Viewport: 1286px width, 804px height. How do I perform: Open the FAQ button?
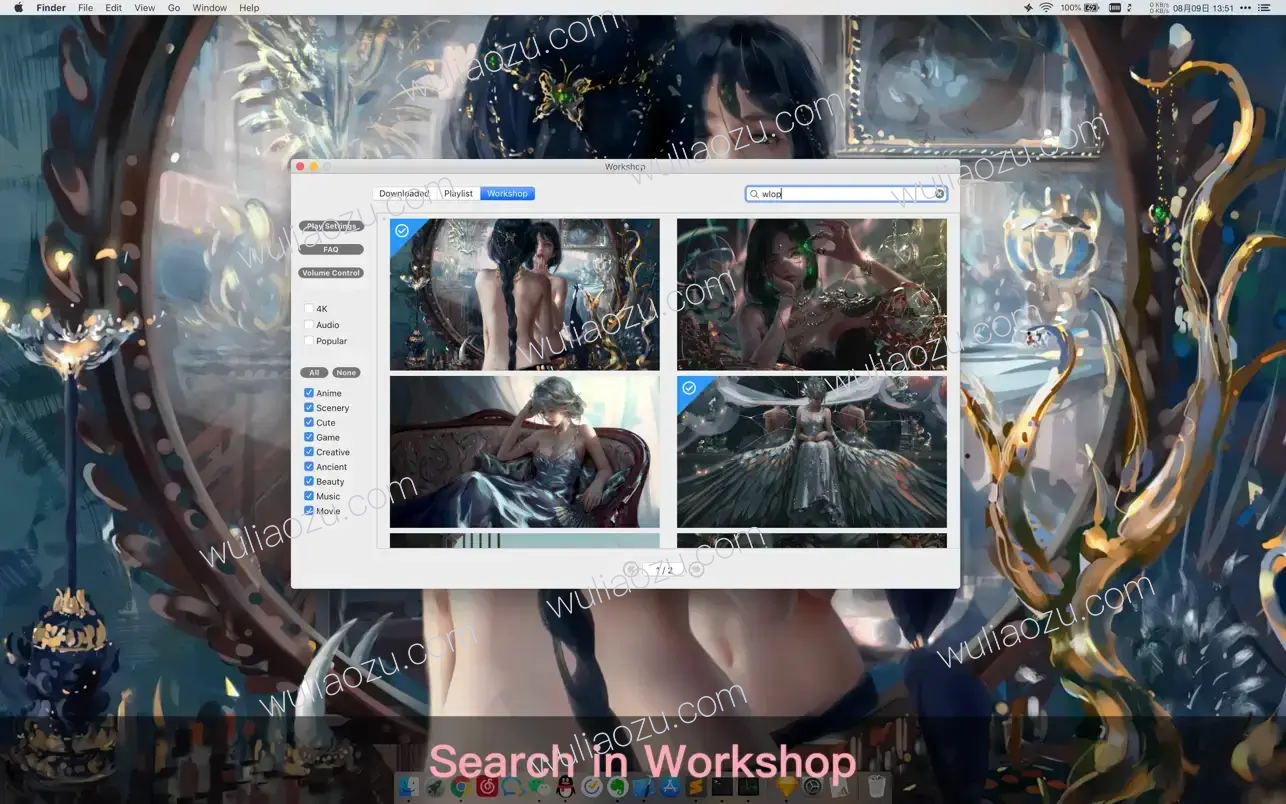331,249
